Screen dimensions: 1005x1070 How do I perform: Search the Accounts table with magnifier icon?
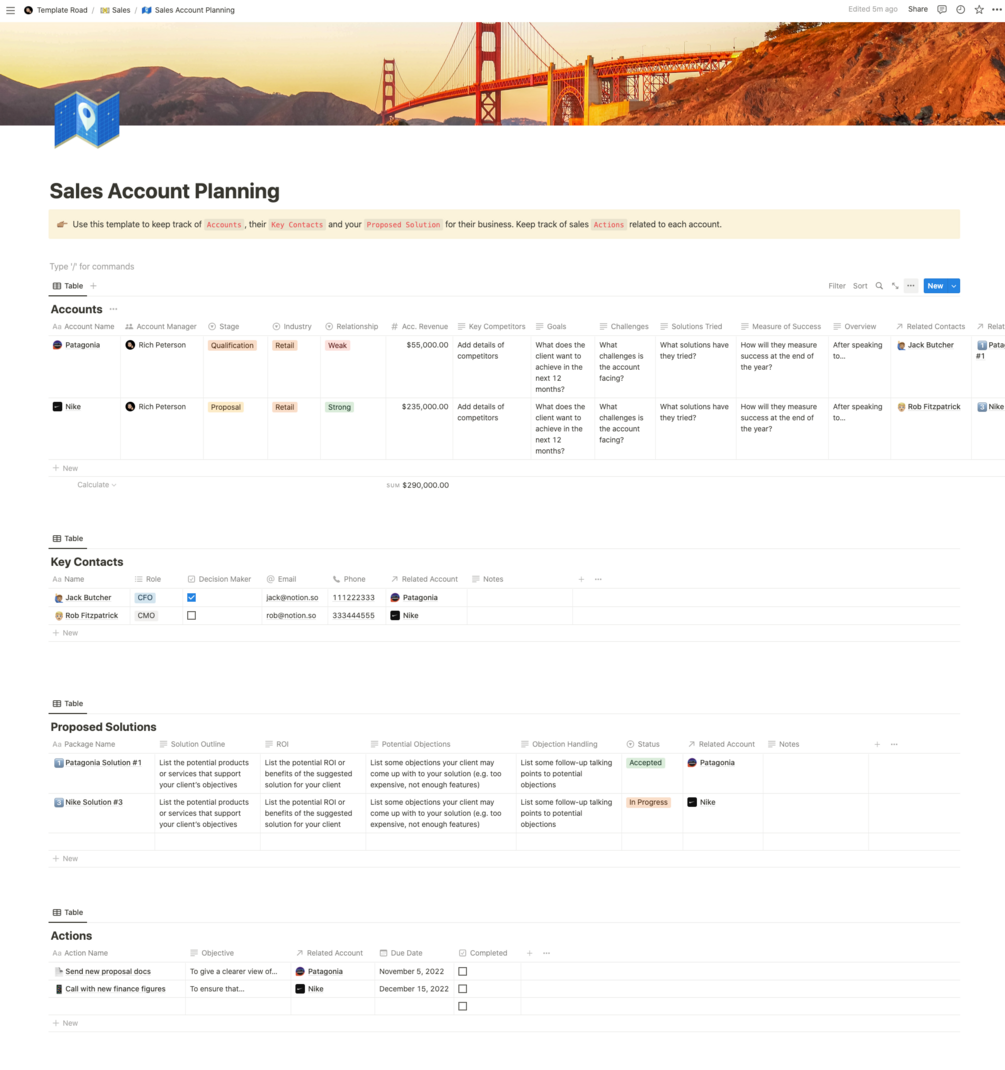click(x=879, y=286)
